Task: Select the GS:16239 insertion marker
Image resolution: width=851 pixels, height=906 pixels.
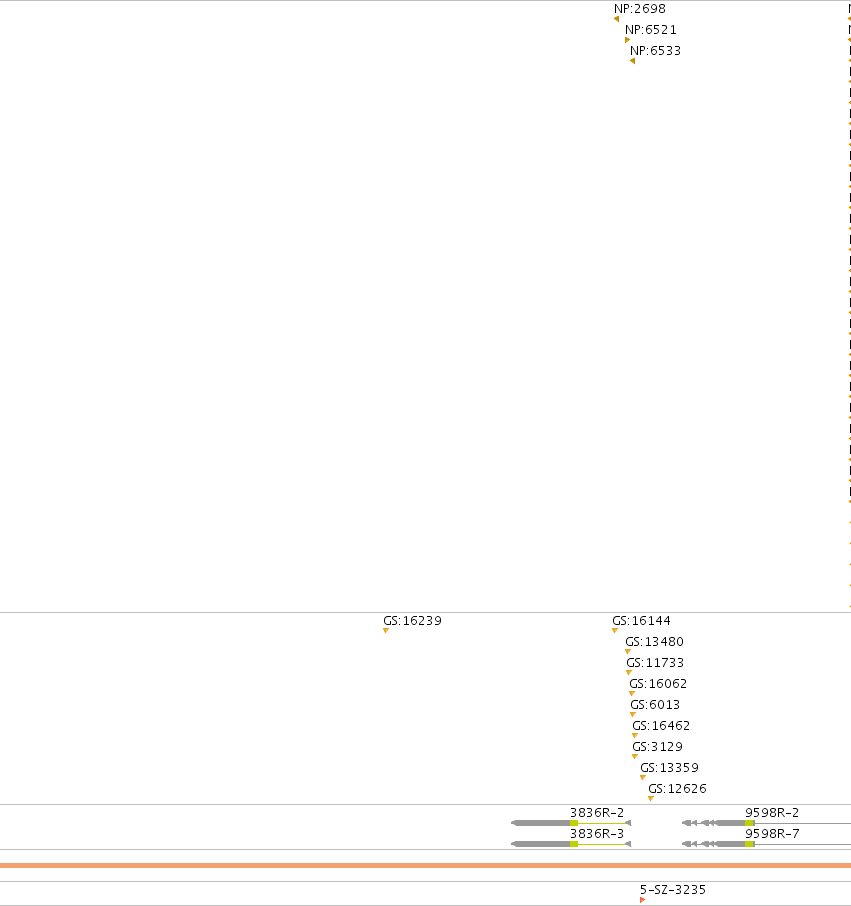Action: click(x=386, y=630)
